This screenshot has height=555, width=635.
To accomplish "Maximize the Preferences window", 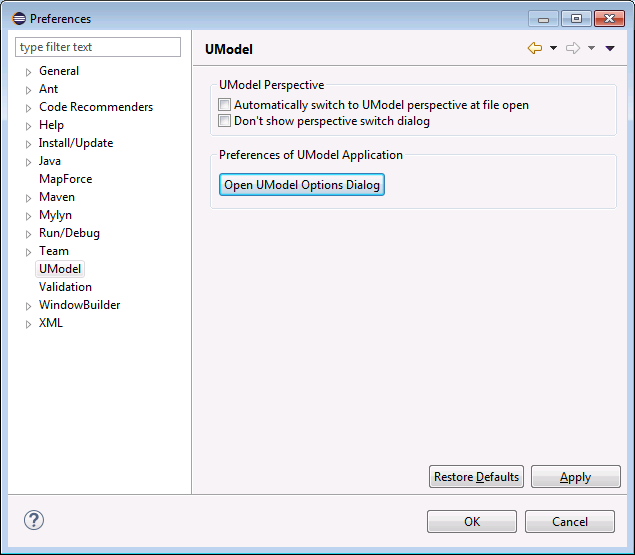I will coord(576,19).
